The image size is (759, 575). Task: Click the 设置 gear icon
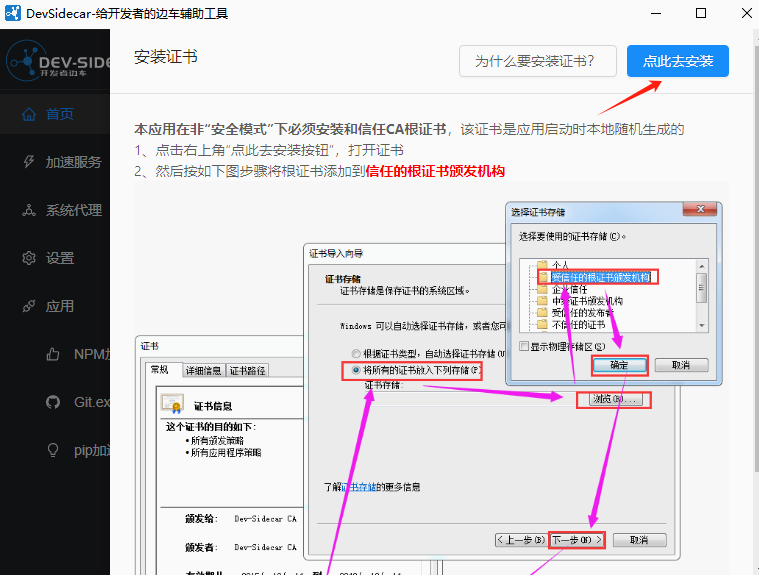click(x=29, y=258)
